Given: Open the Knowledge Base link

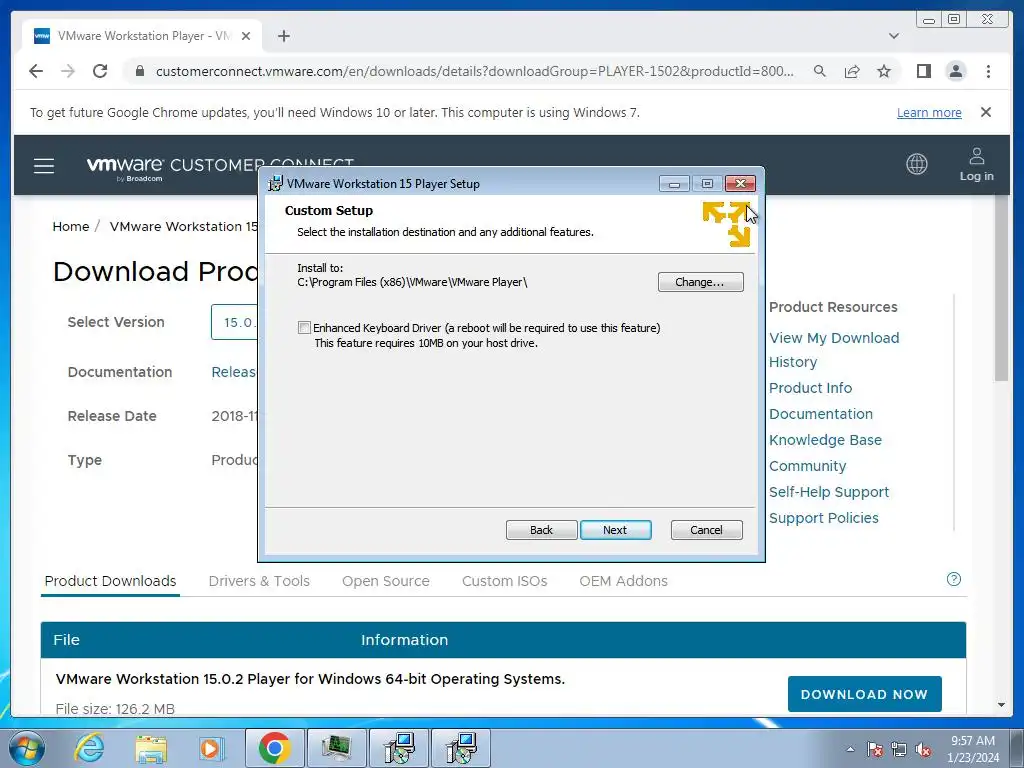Looking at the screenshot, I should (x=825, y=440).
